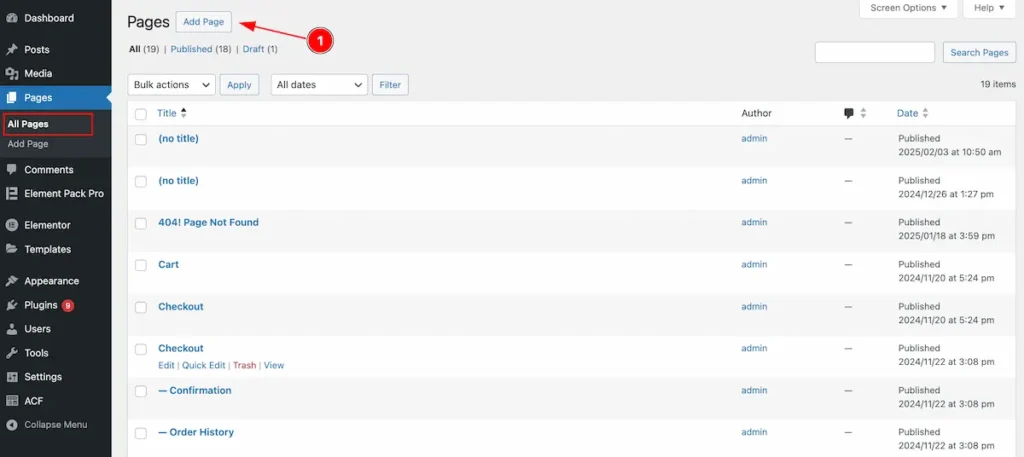
Task: Click the Plugins icon in sidebar
Action: pos(12,305)
